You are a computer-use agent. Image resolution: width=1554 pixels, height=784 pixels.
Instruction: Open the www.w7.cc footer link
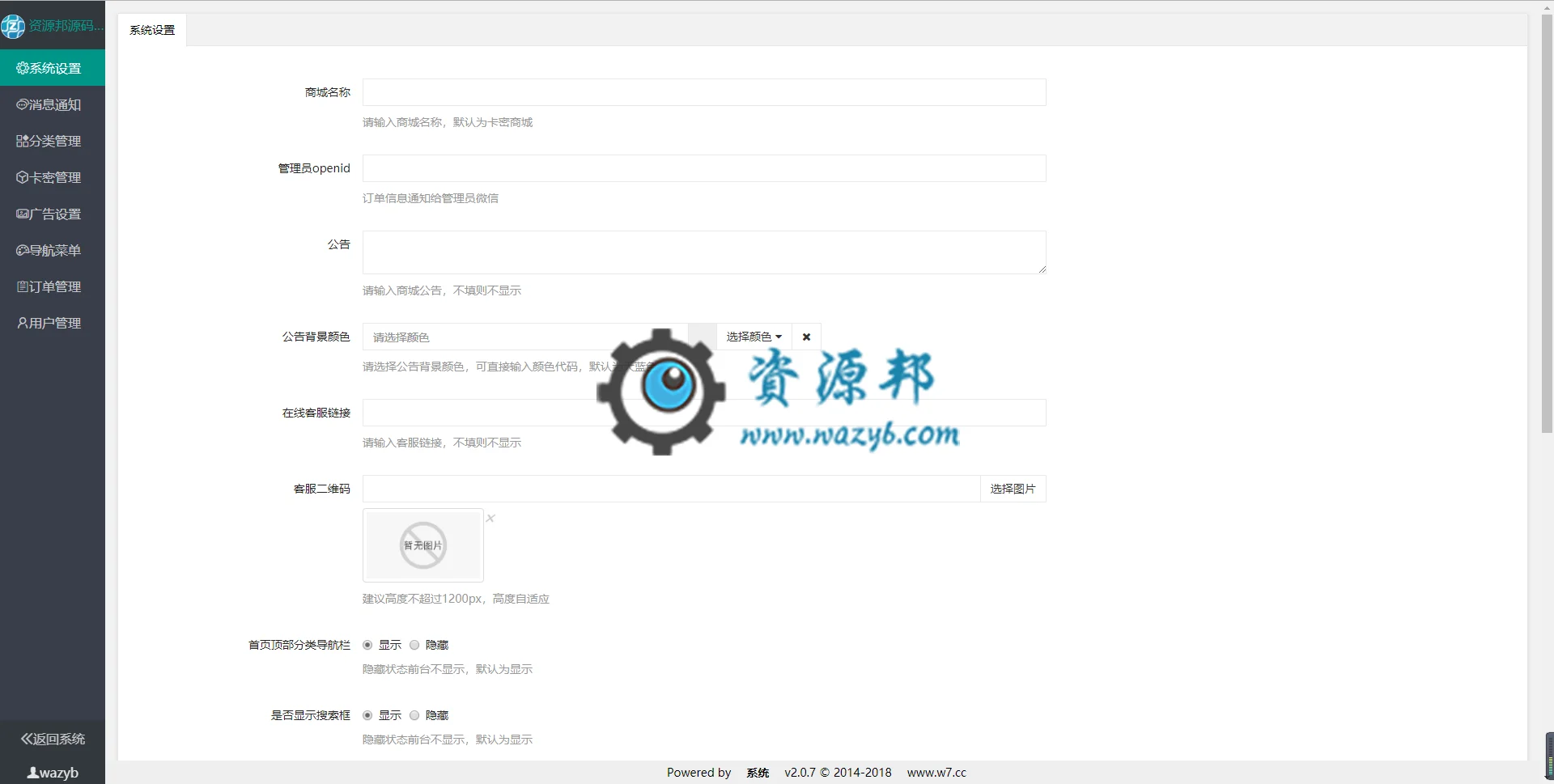(936, 773)
